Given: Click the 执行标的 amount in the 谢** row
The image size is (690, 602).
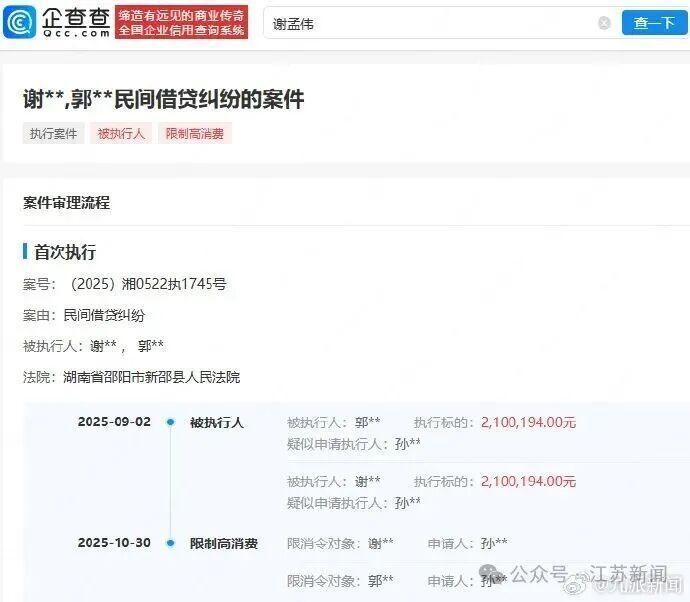Looking at the screenshot, I should (528, 481).
